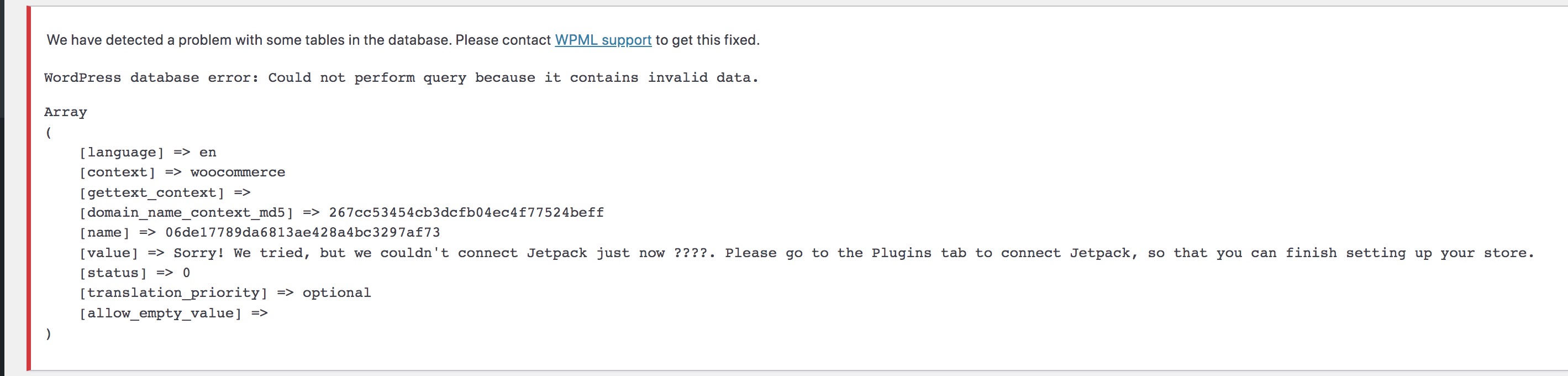Click the [value] key label
The image size is (1568, 376).
pos(109,253)
